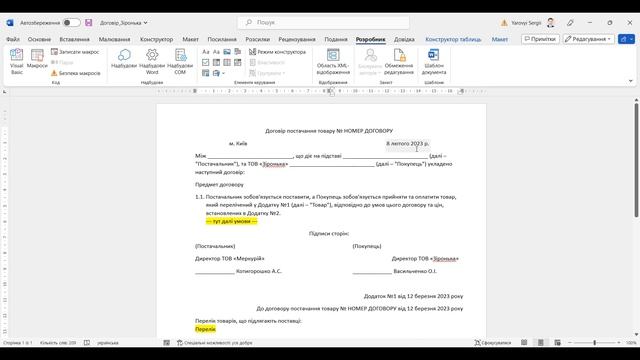Switch to the Вставлення tab

click(x=74, y=39)
